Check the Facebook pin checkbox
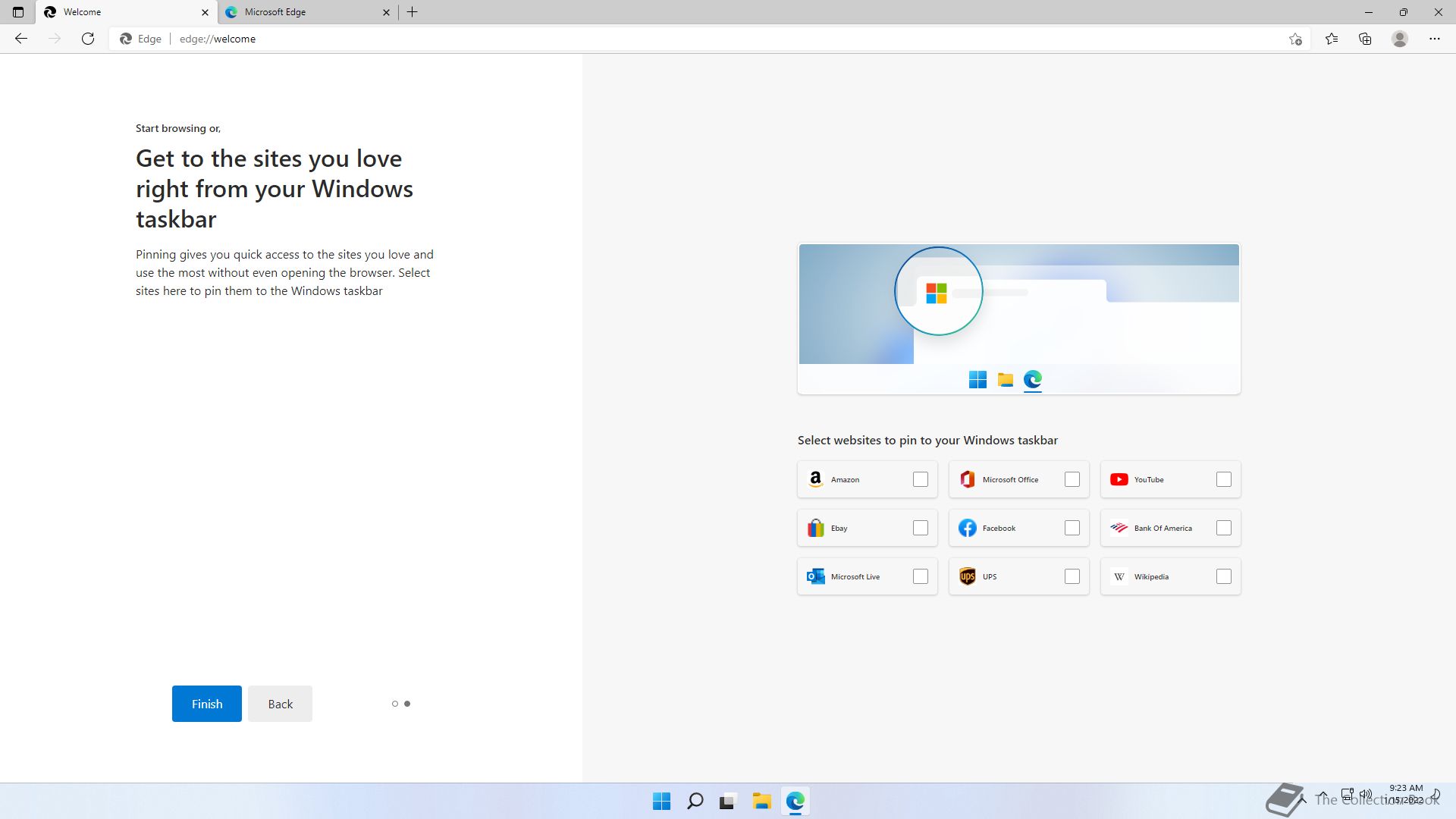Screen dimensions: 1456x819 1072,528
